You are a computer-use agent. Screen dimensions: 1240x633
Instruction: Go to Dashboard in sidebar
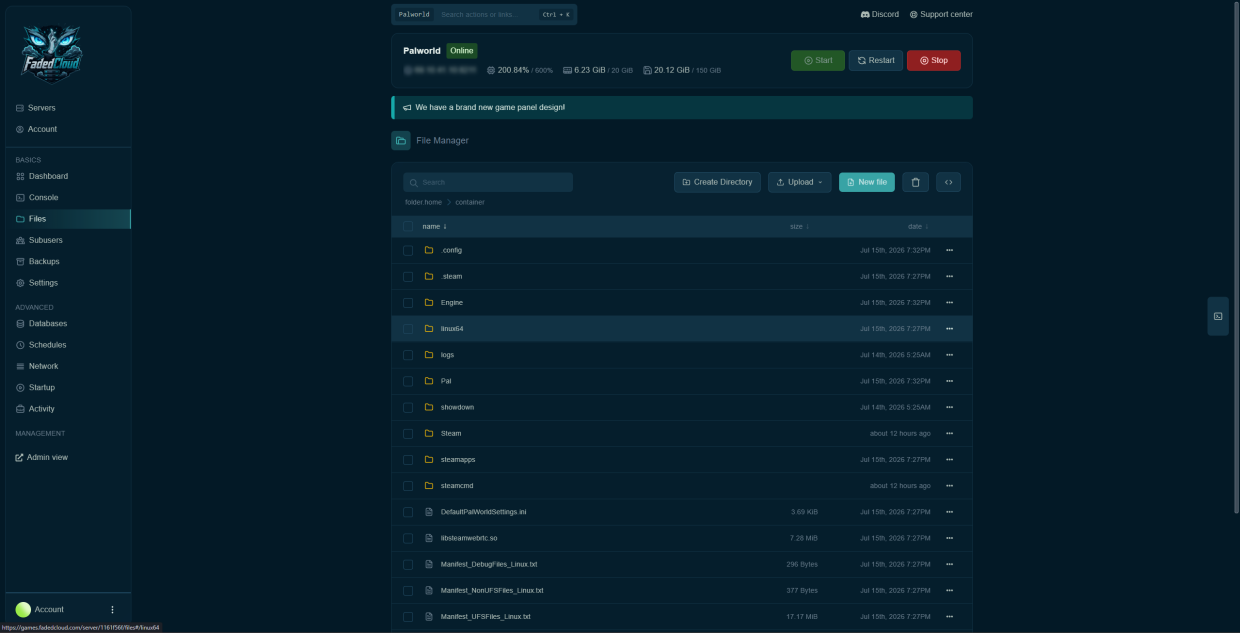48,176
